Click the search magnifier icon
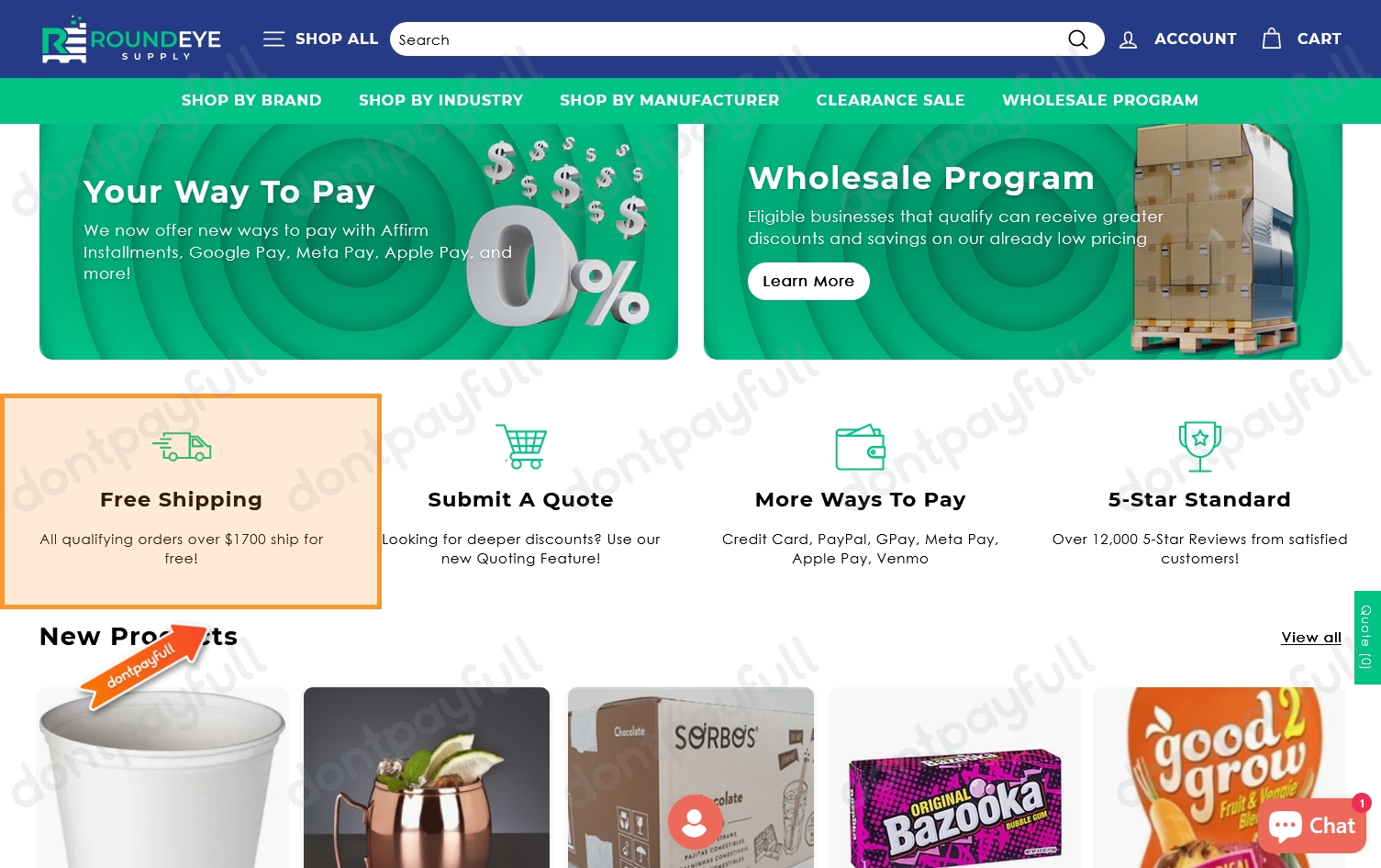 [1077, 39]
